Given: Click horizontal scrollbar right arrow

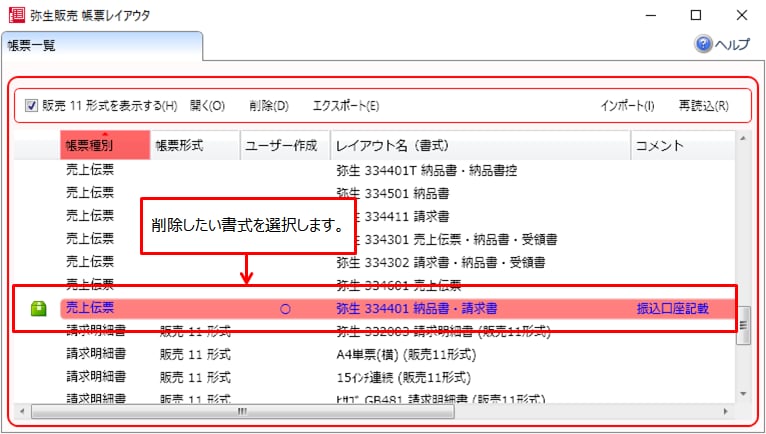Looking at the screenshot, I should pyautogui.click(x=725, y=412).
